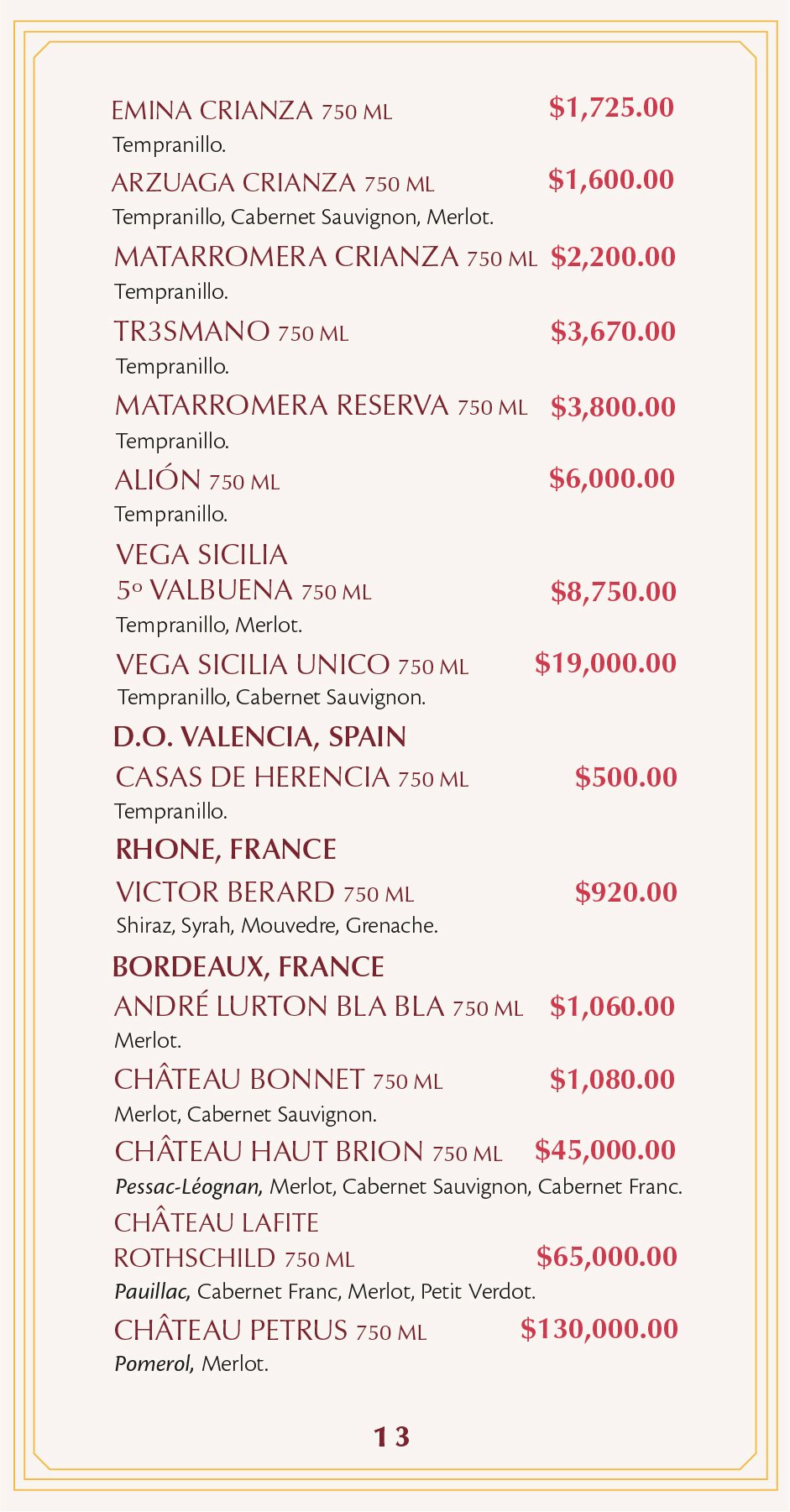Click Château Lafite Rothschild $65,000.00 price
The height and width of the screenshot is (1512, 790).
pos(607,1257)
